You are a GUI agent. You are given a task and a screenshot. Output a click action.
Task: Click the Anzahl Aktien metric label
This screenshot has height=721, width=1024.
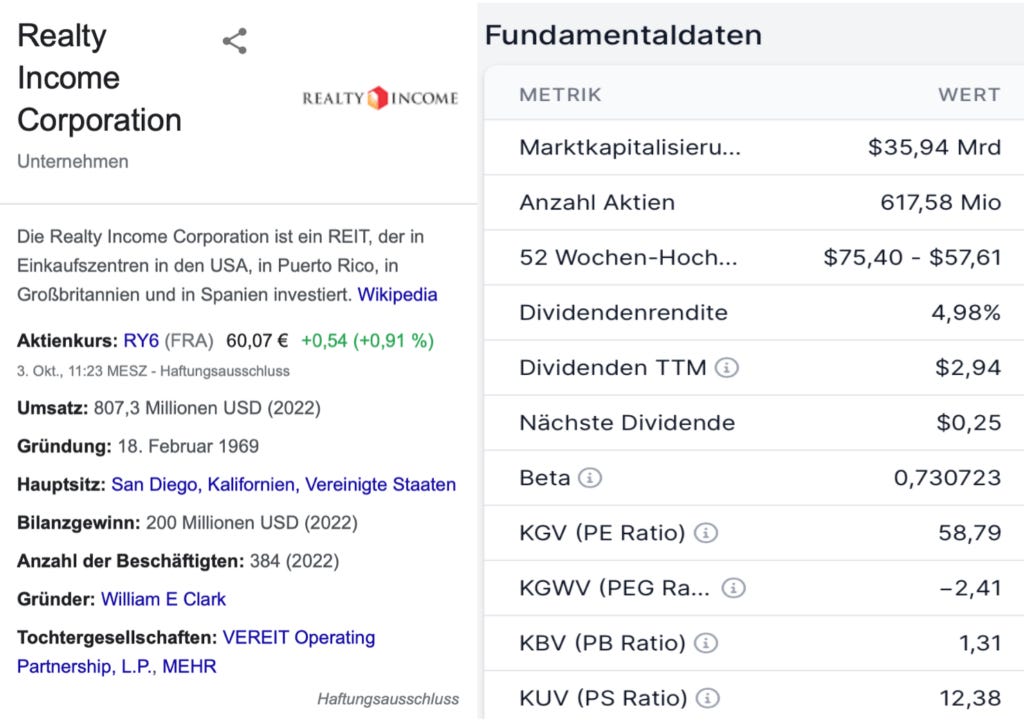pyautogui.click(x=597, y=202)
